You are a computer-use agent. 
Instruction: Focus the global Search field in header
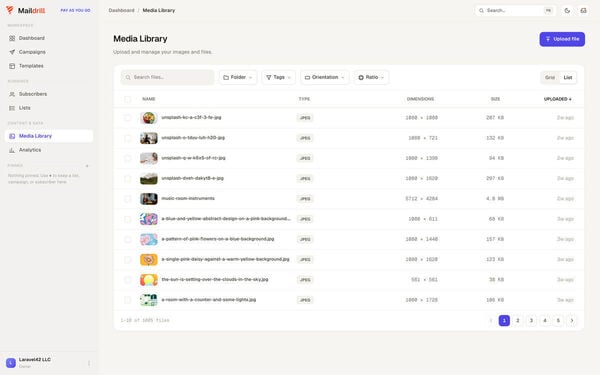[x=515, y=10]
